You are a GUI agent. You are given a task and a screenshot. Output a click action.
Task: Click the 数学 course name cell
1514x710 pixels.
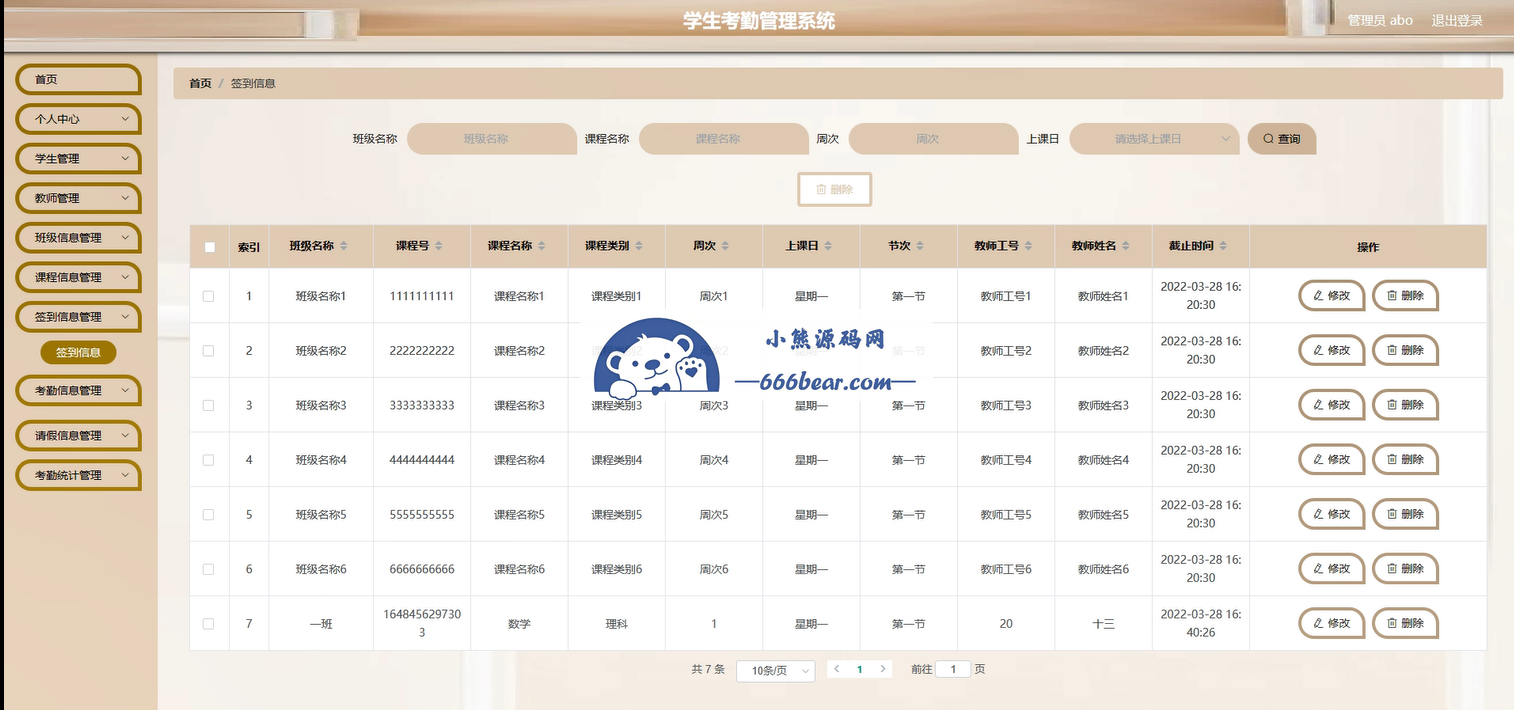click(x=519, y=624)
